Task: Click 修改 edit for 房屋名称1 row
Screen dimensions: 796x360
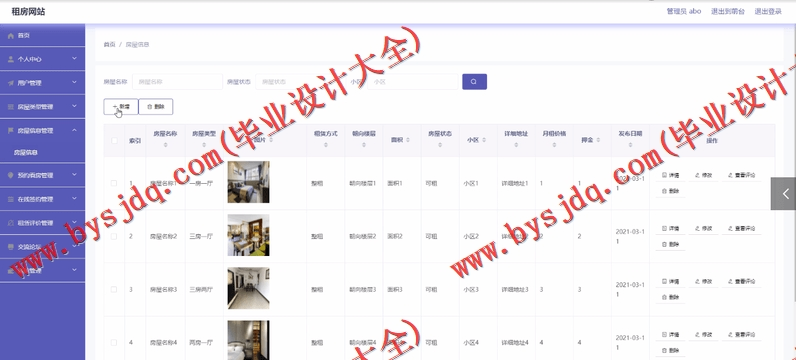Action: pyautogui.click(x=703, y=175)
